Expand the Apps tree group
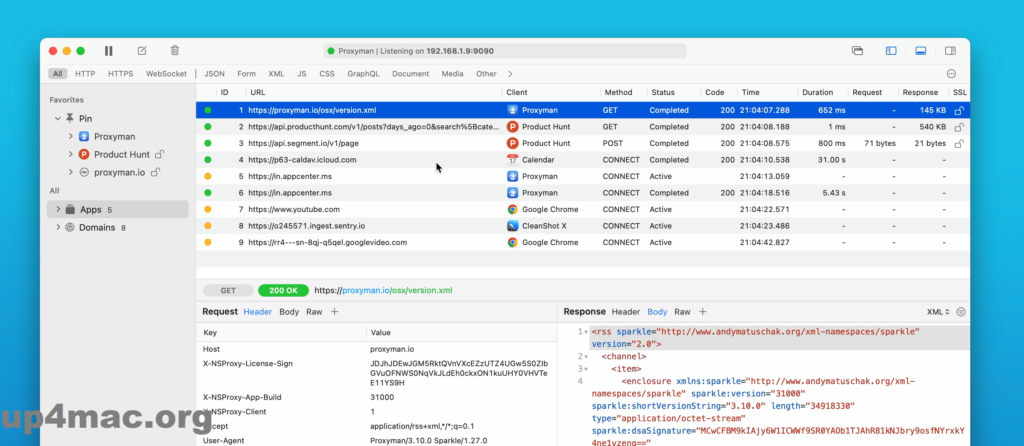The width and height of the screenshot is (1024, 446). 57,210
